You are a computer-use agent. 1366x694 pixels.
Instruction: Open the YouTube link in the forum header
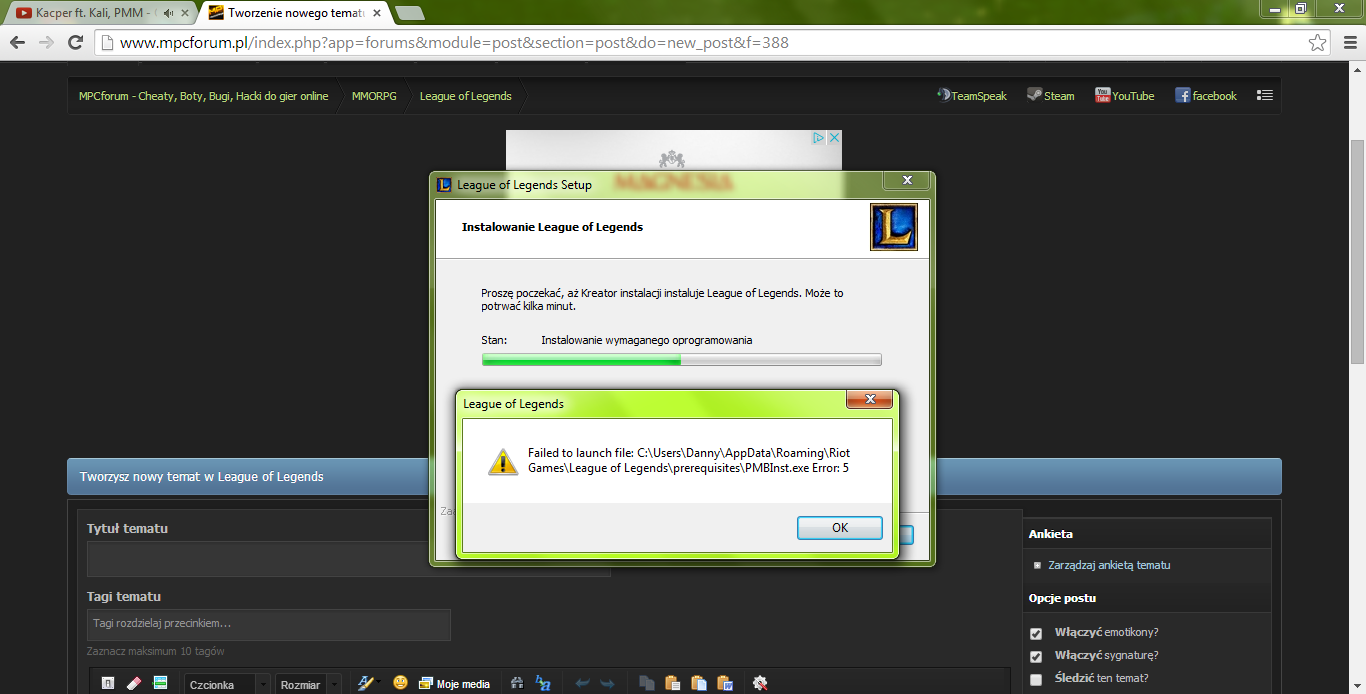pyautogui.click(x=1125, y=96)
